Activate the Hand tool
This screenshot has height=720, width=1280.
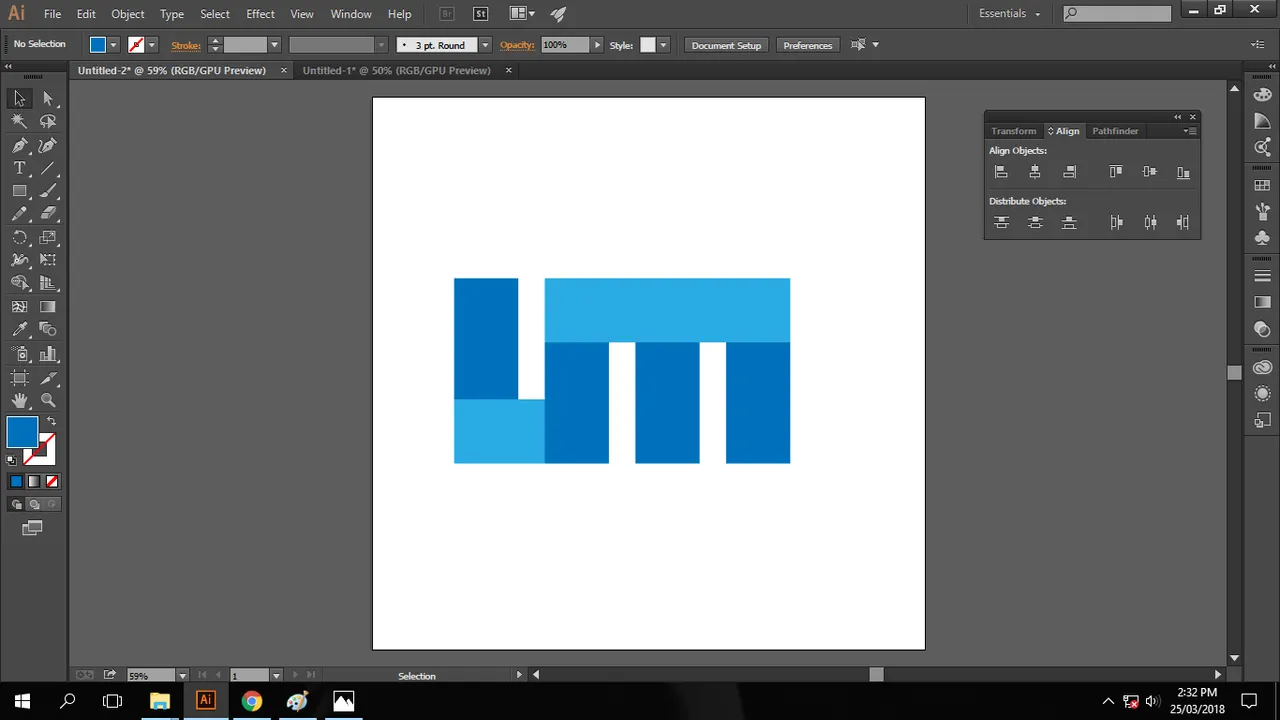coord(19,400)
